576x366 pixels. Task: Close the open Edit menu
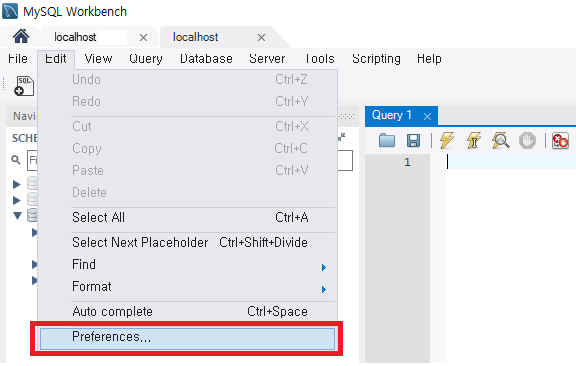[56, 58]
